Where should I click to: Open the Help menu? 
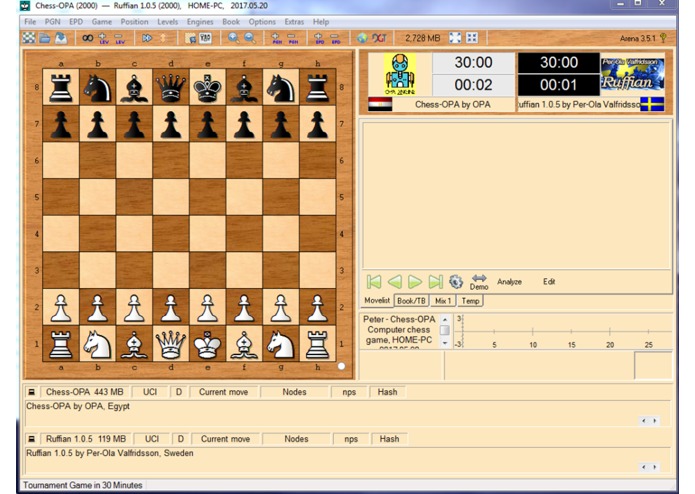point(321,22)
